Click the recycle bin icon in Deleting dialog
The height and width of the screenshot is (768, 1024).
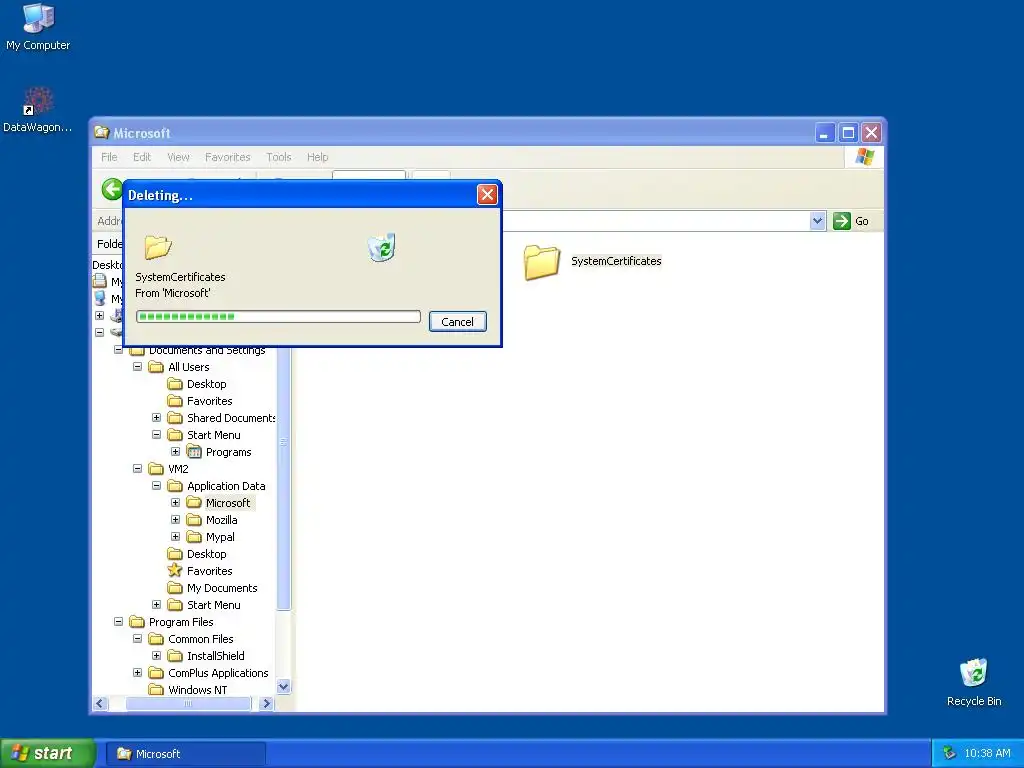click(381, 248)
